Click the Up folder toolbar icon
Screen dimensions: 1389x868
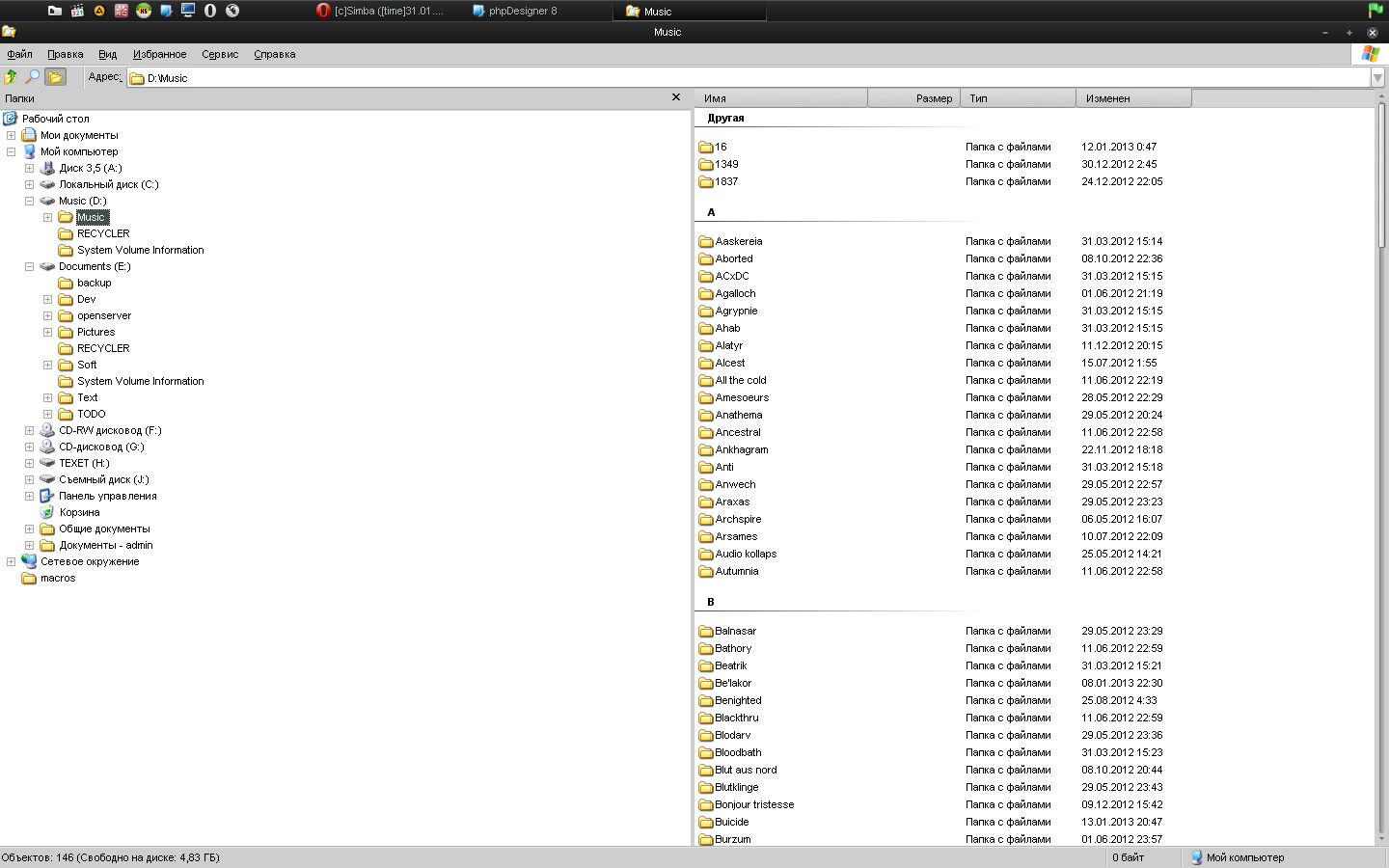pos(11,77)
